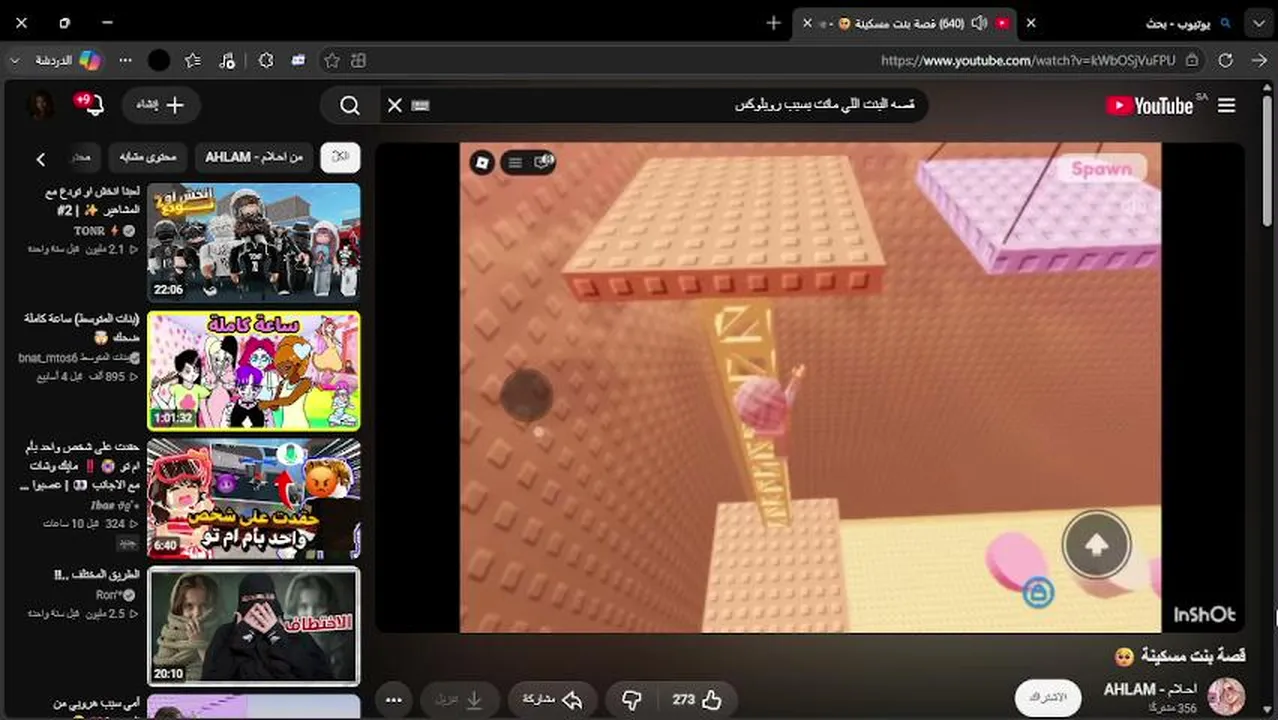This screenshot has width=1278, height=720.
Task: Select the related content filter chip
Action: [148, 157]
